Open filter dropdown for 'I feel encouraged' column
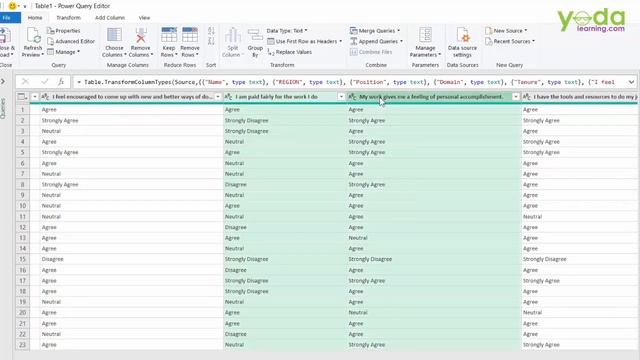Viewport: 640px width, 360px height. [x=218, y=97]
